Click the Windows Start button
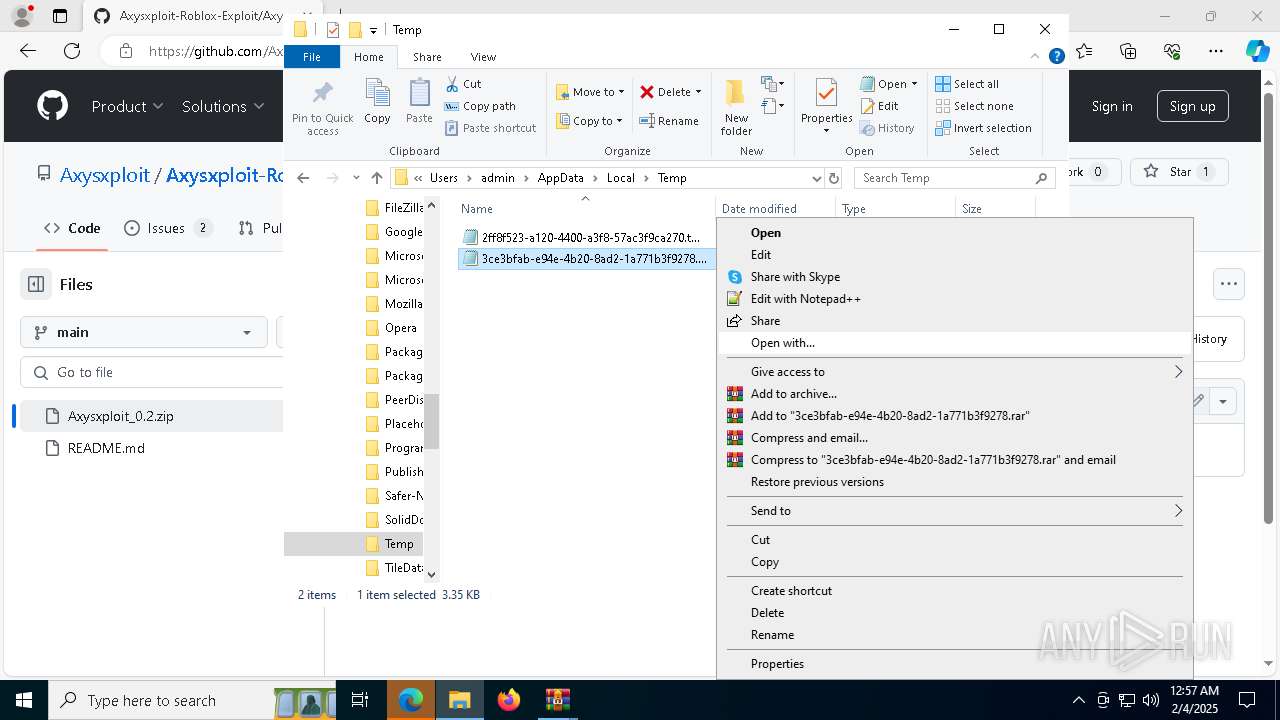This screenshot has height=720, width=1280. 24,700
